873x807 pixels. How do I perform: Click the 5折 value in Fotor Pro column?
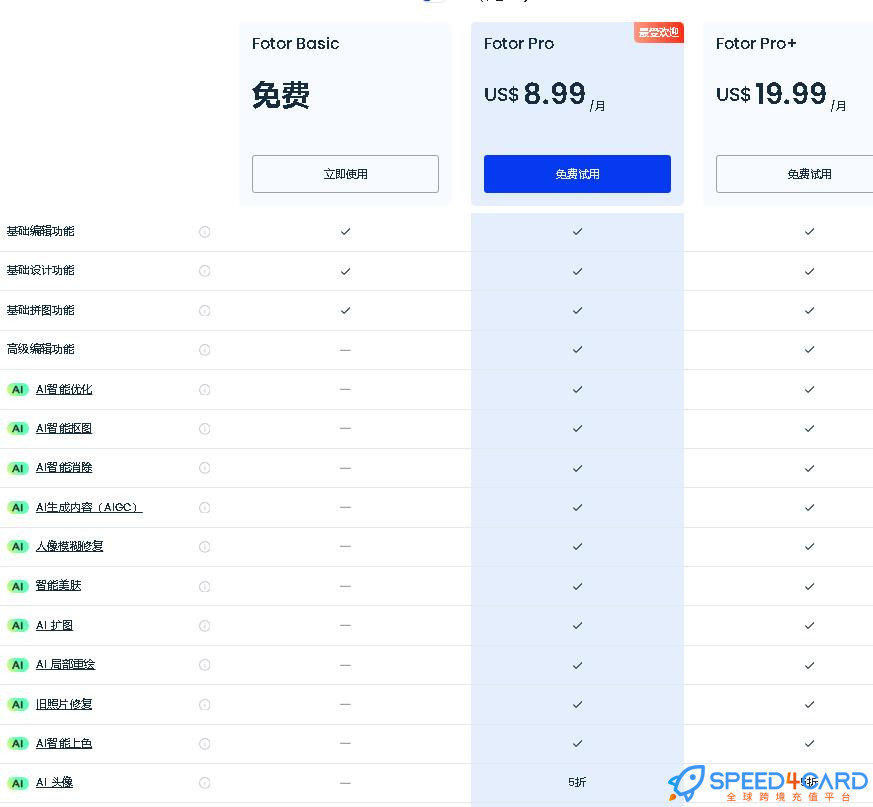577,782
